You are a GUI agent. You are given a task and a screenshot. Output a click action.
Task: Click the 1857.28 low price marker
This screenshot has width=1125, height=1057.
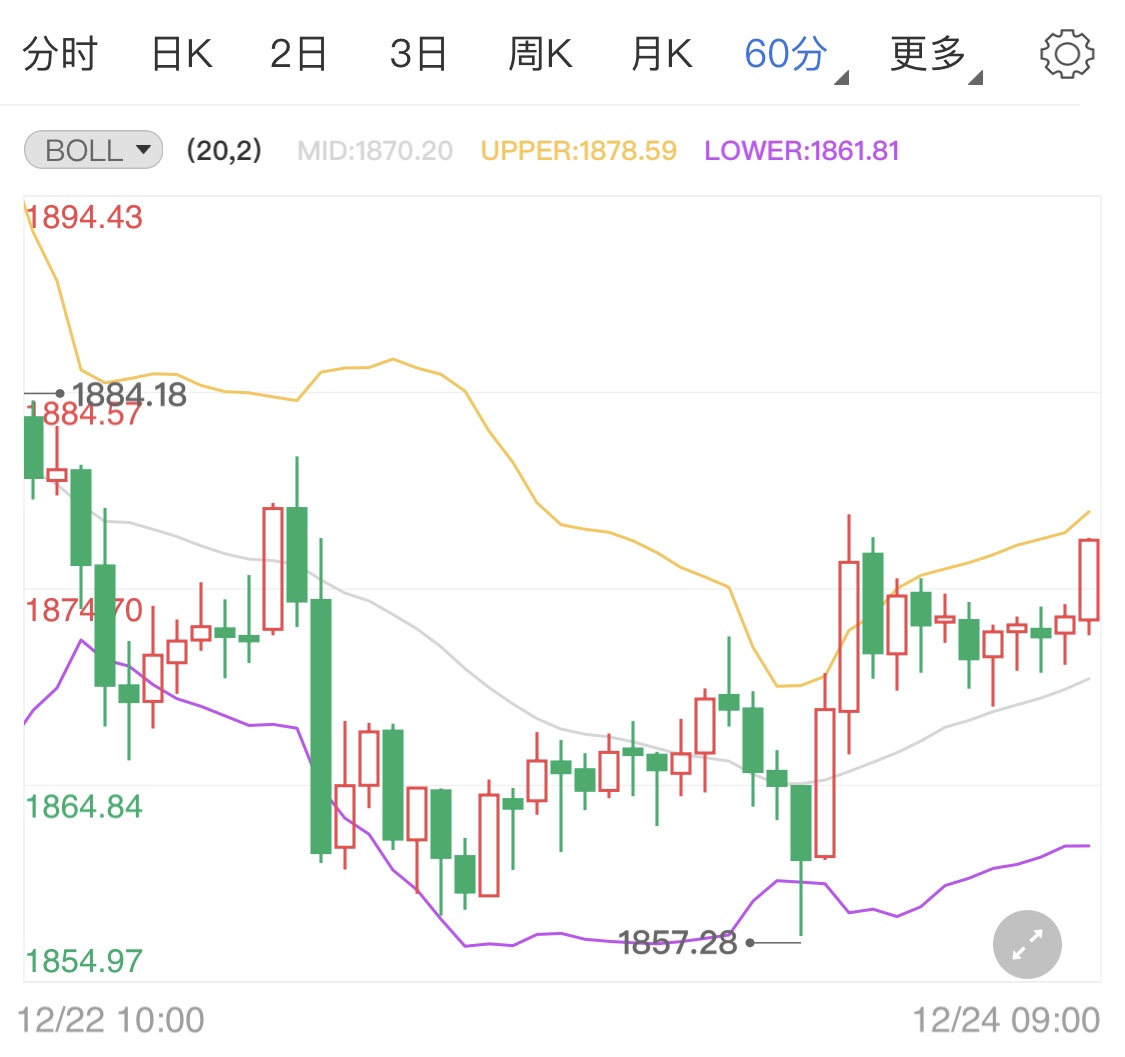pos(677,943)
